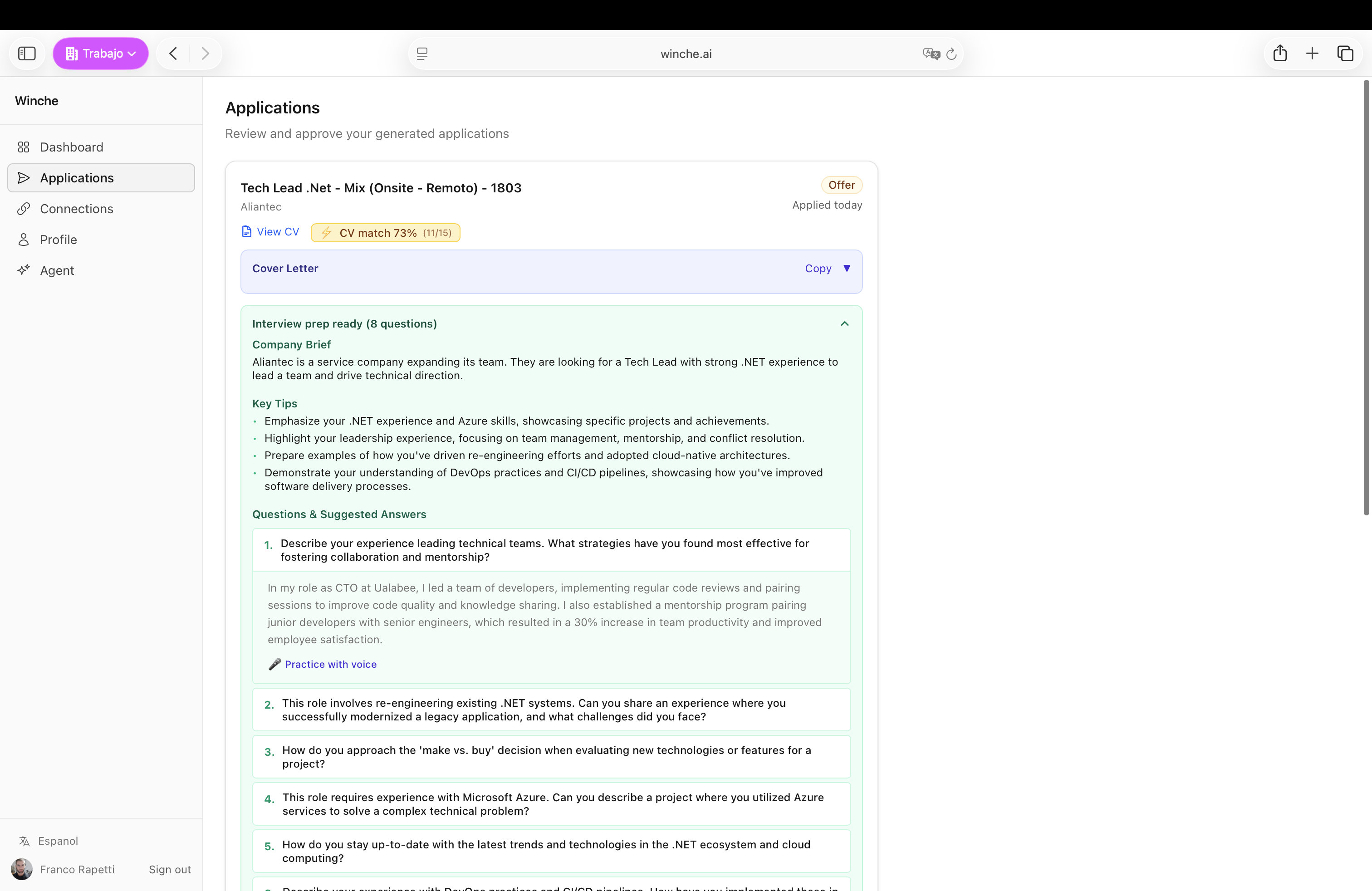Click the Agent sparkle icon

pos(24,270)
